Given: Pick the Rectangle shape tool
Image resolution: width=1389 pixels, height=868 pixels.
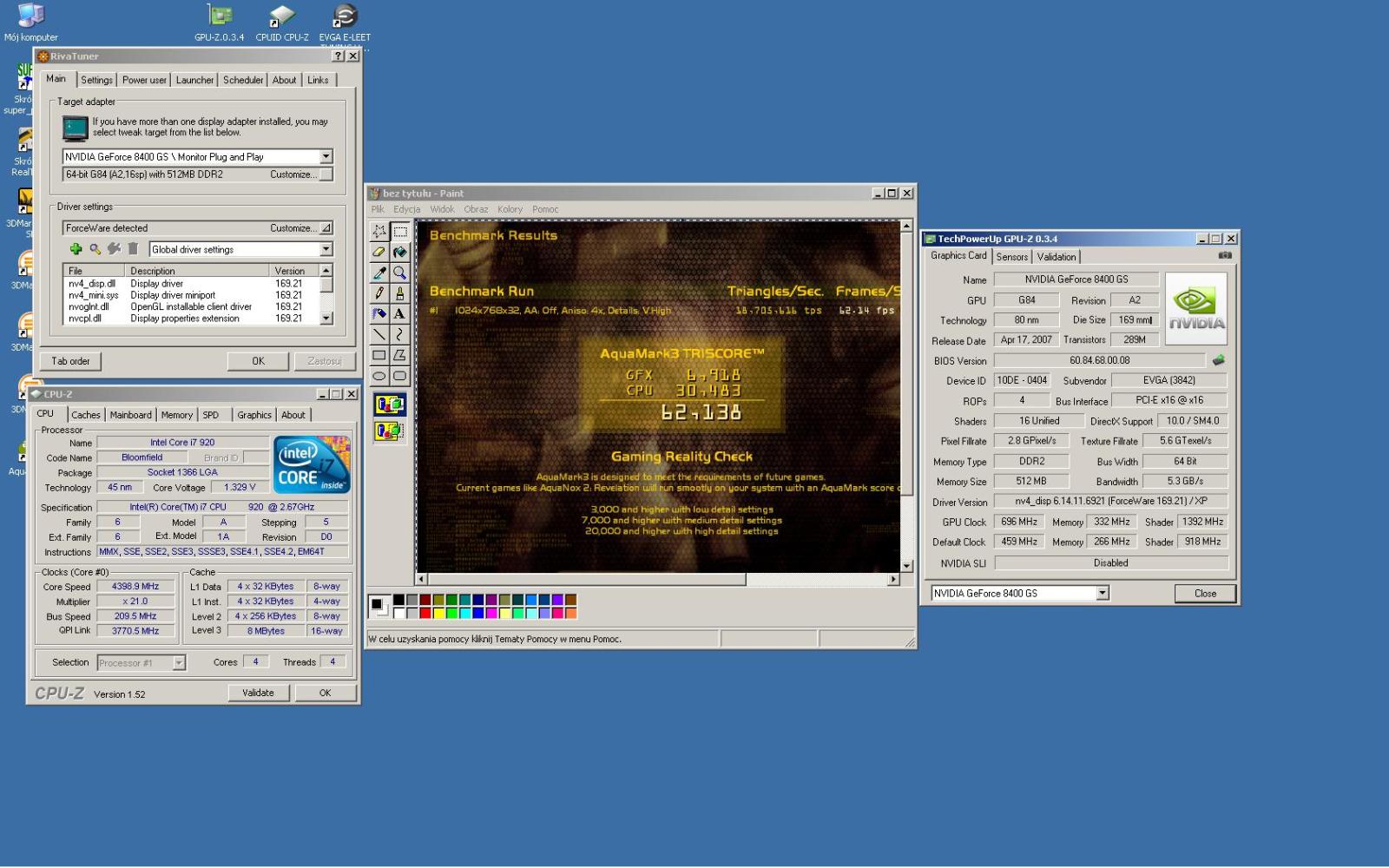Looking at the screenshot, I should pos(379,355).
